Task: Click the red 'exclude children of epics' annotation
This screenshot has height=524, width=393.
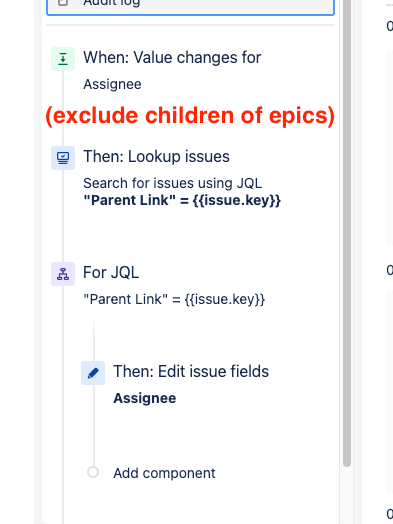Action: (x=190, y=116)
